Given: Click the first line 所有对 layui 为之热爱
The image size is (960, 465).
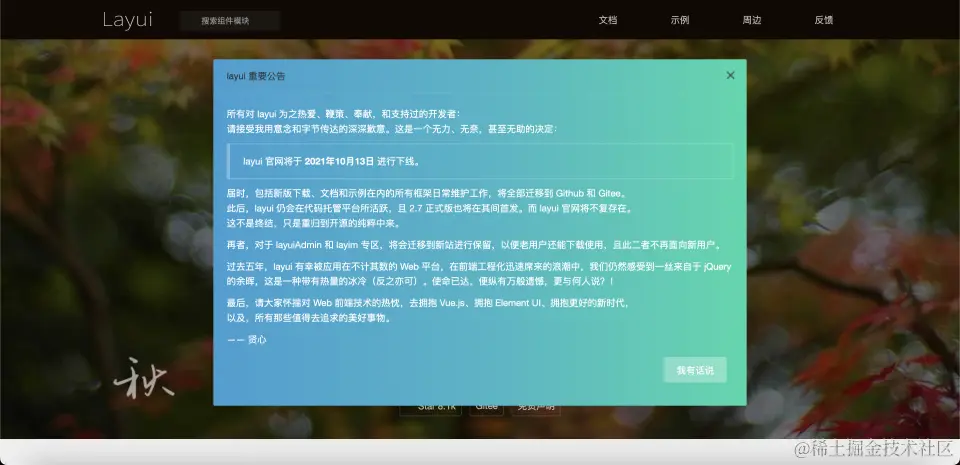Looking at the screenshot, I should [343, 114].
